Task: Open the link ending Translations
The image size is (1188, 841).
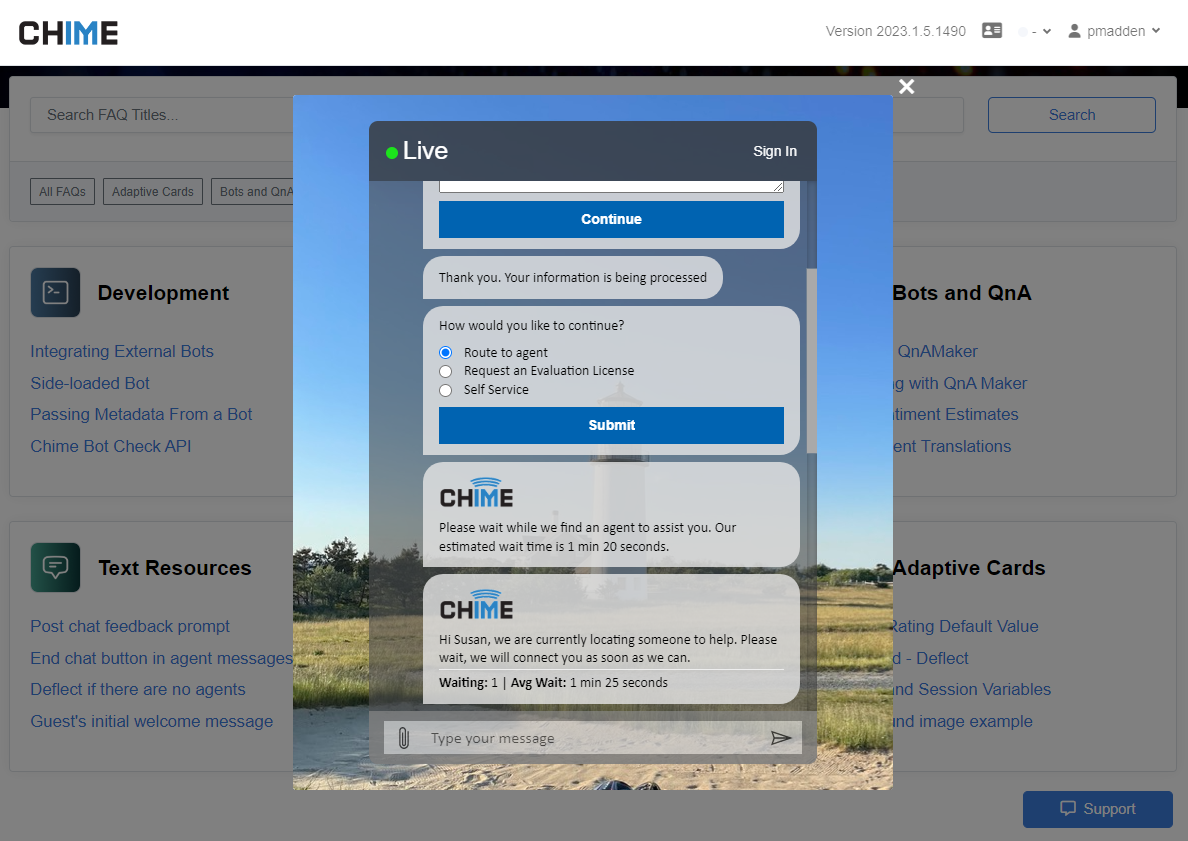Action: (952, 446)
